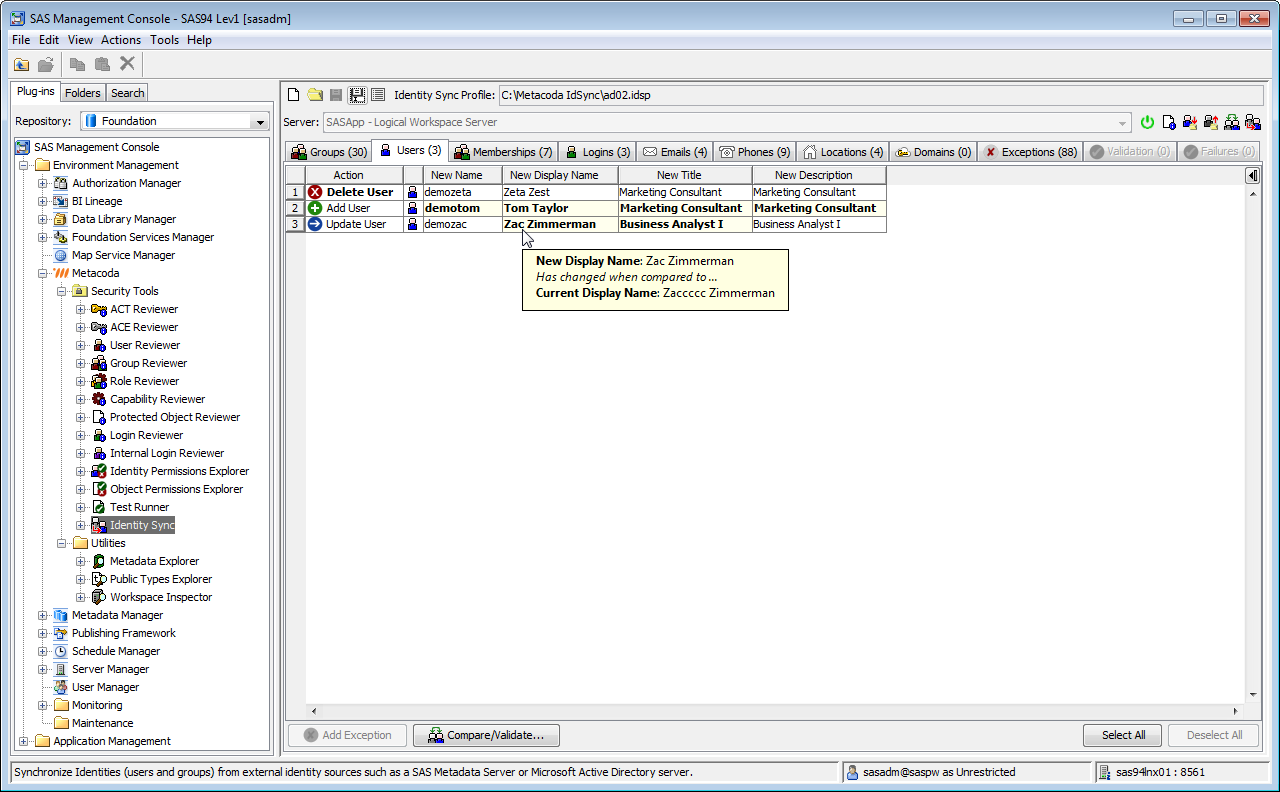
Task: Click the Business Analyst I title cell
Action: pos(685,224)
